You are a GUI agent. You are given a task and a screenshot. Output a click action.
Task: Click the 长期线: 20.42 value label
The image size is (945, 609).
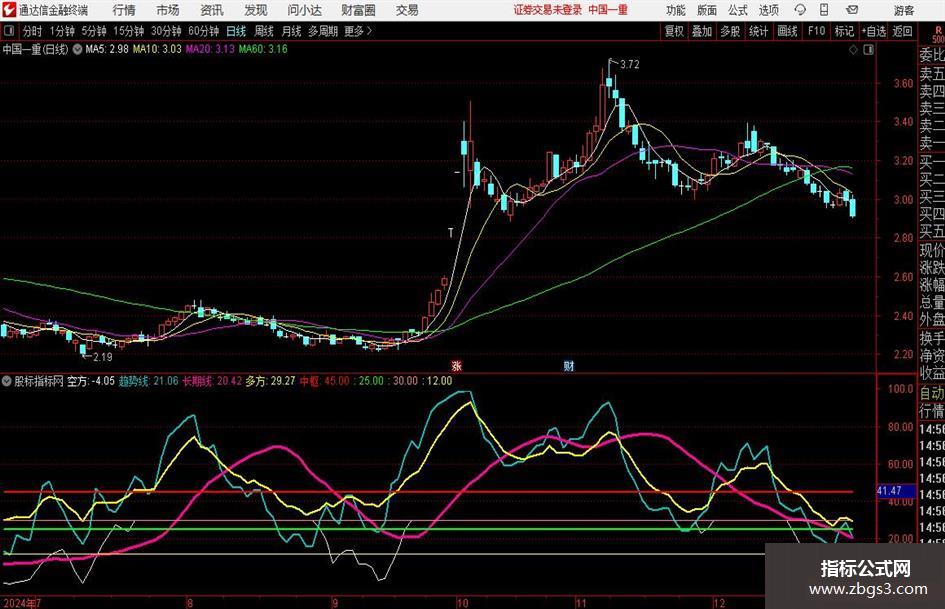point(212,381)
